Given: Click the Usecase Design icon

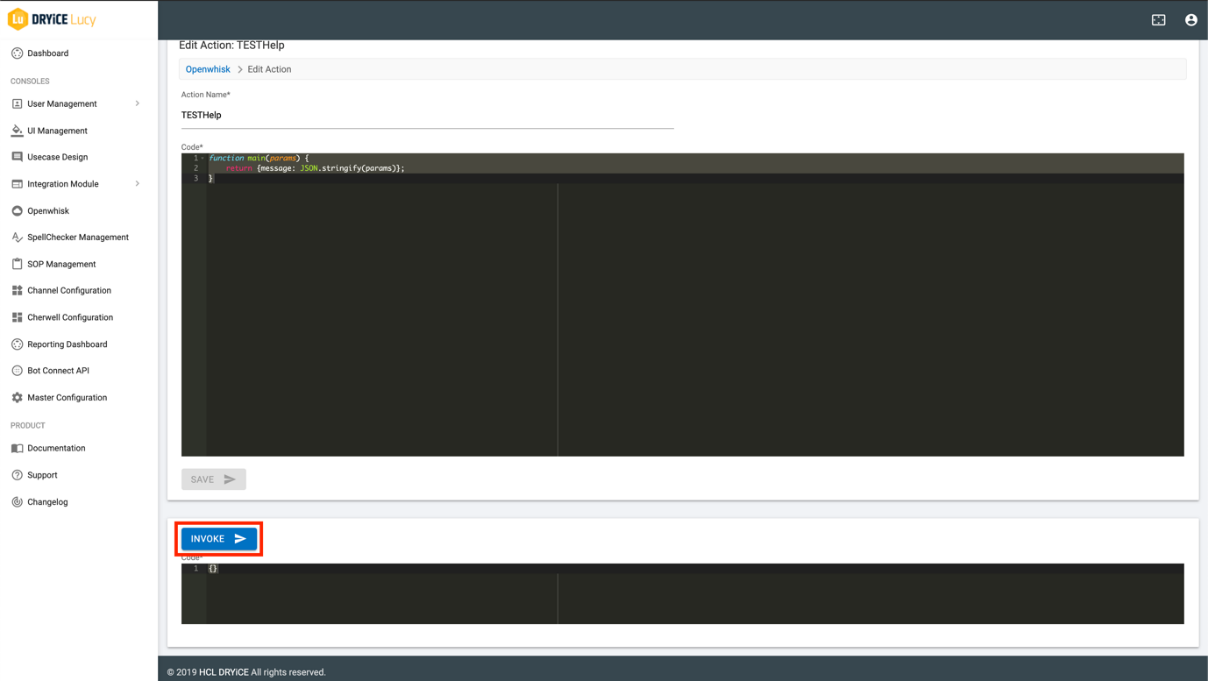Looking at the screenshot, I should [x=17, y=157].
